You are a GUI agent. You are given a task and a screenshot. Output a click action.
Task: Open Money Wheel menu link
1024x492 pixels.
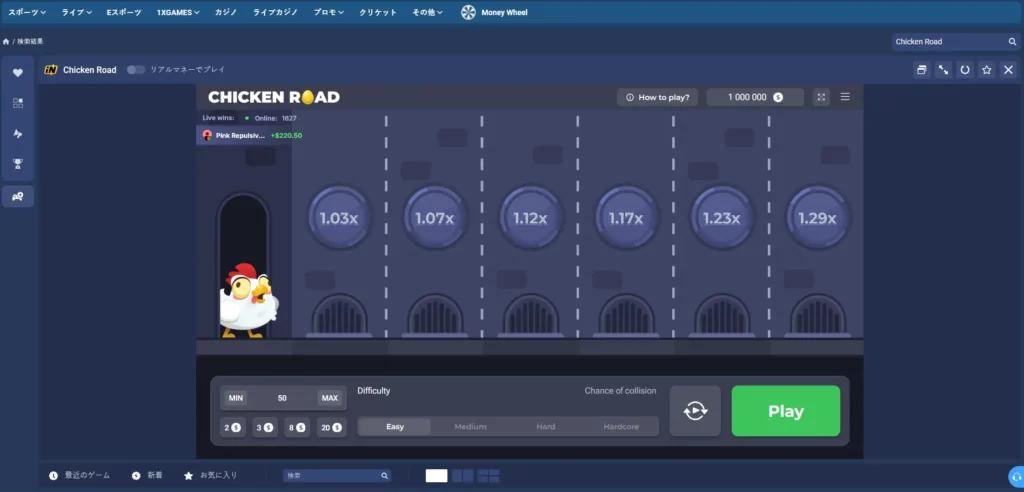tap(504, 12)
